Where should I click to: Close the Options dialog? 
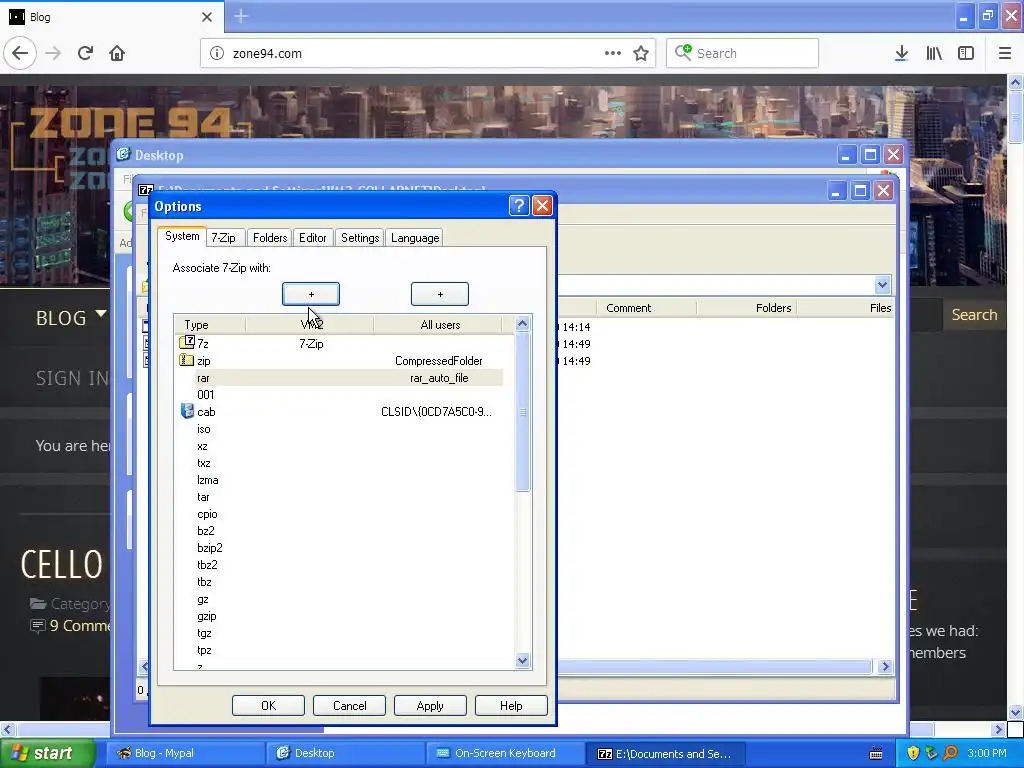[x=542, y=206]
